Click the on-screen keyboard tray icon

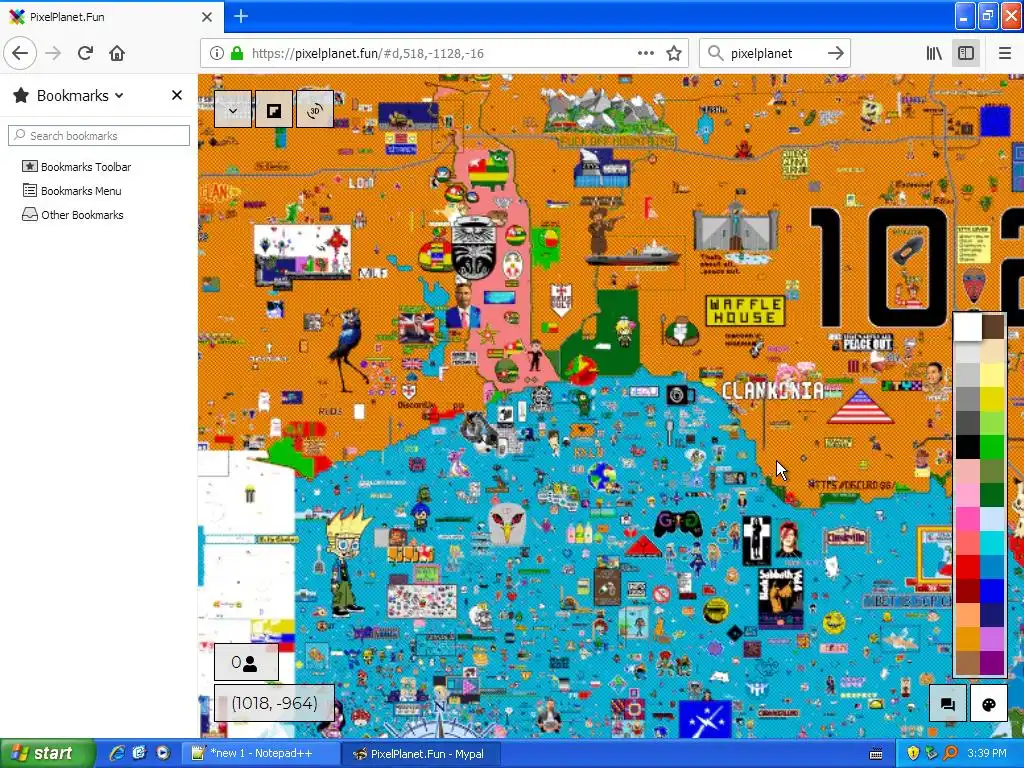tap(876, 754)
